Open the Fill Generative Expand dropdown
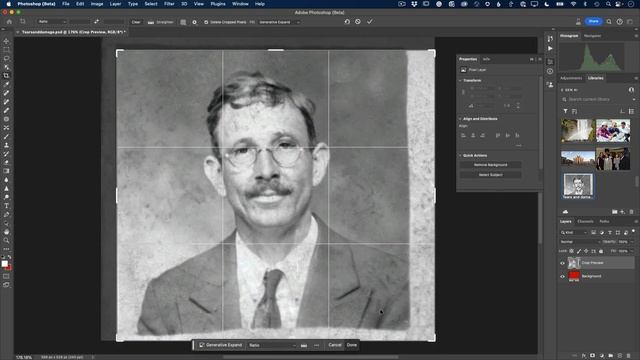640x360 pixels. (280, 22)
